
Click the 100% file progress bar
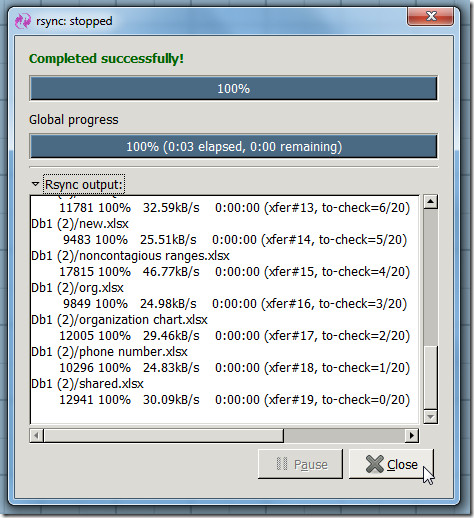click(x=234, y=88)
